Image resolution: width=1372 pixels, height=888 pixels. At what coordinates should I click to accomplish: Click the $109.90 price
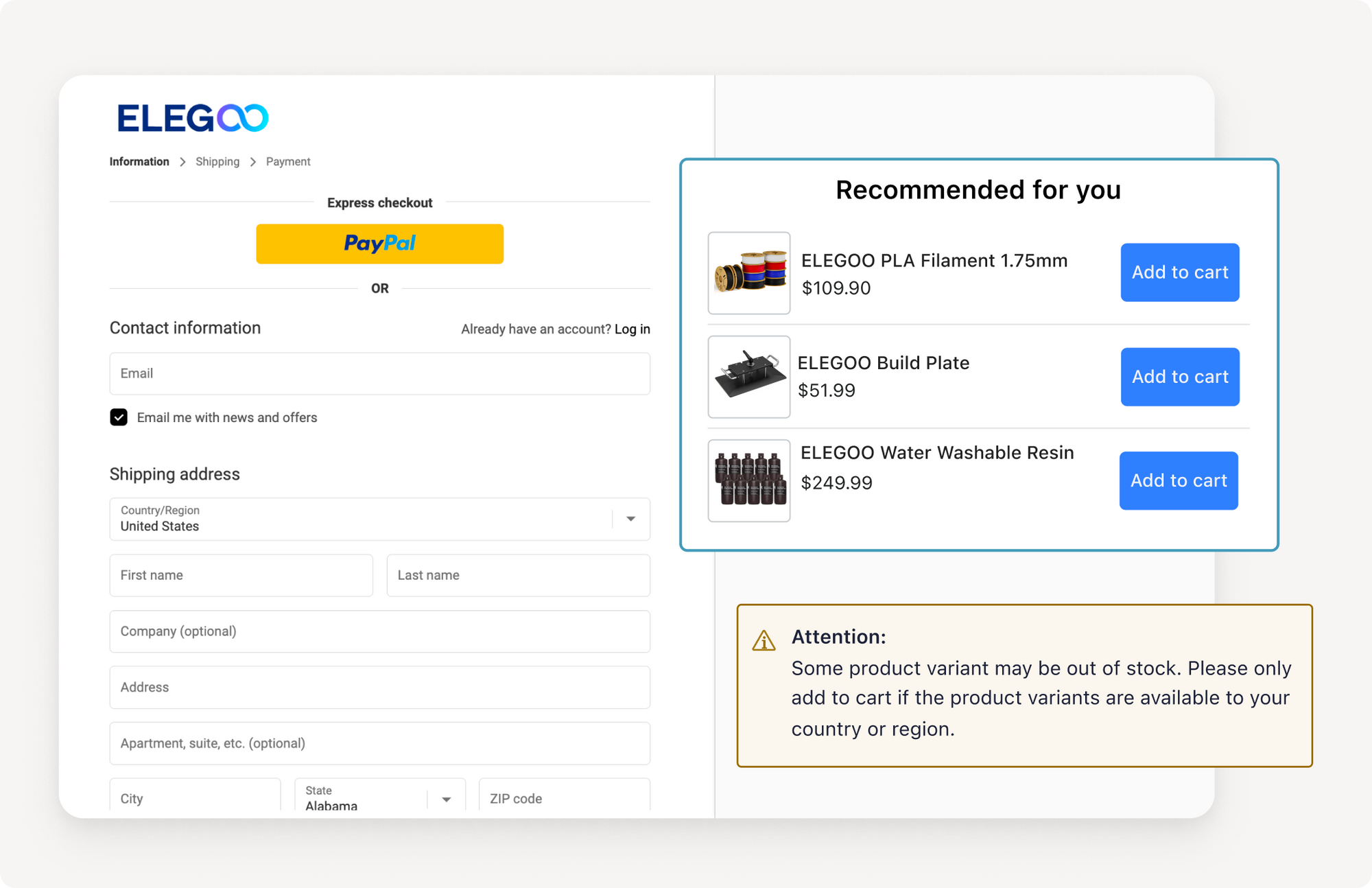click(836, 288)
